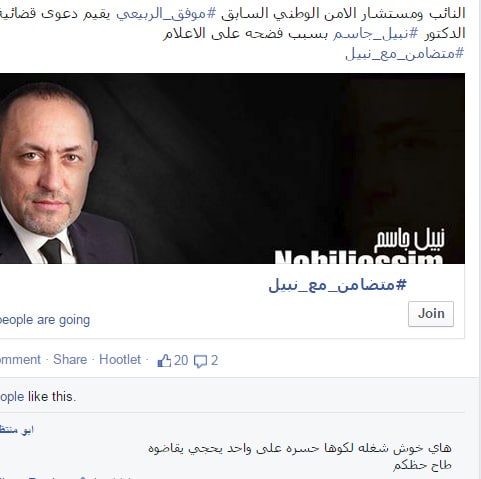
Task: Open the Hootlet link
Action: tap(120, 360)
